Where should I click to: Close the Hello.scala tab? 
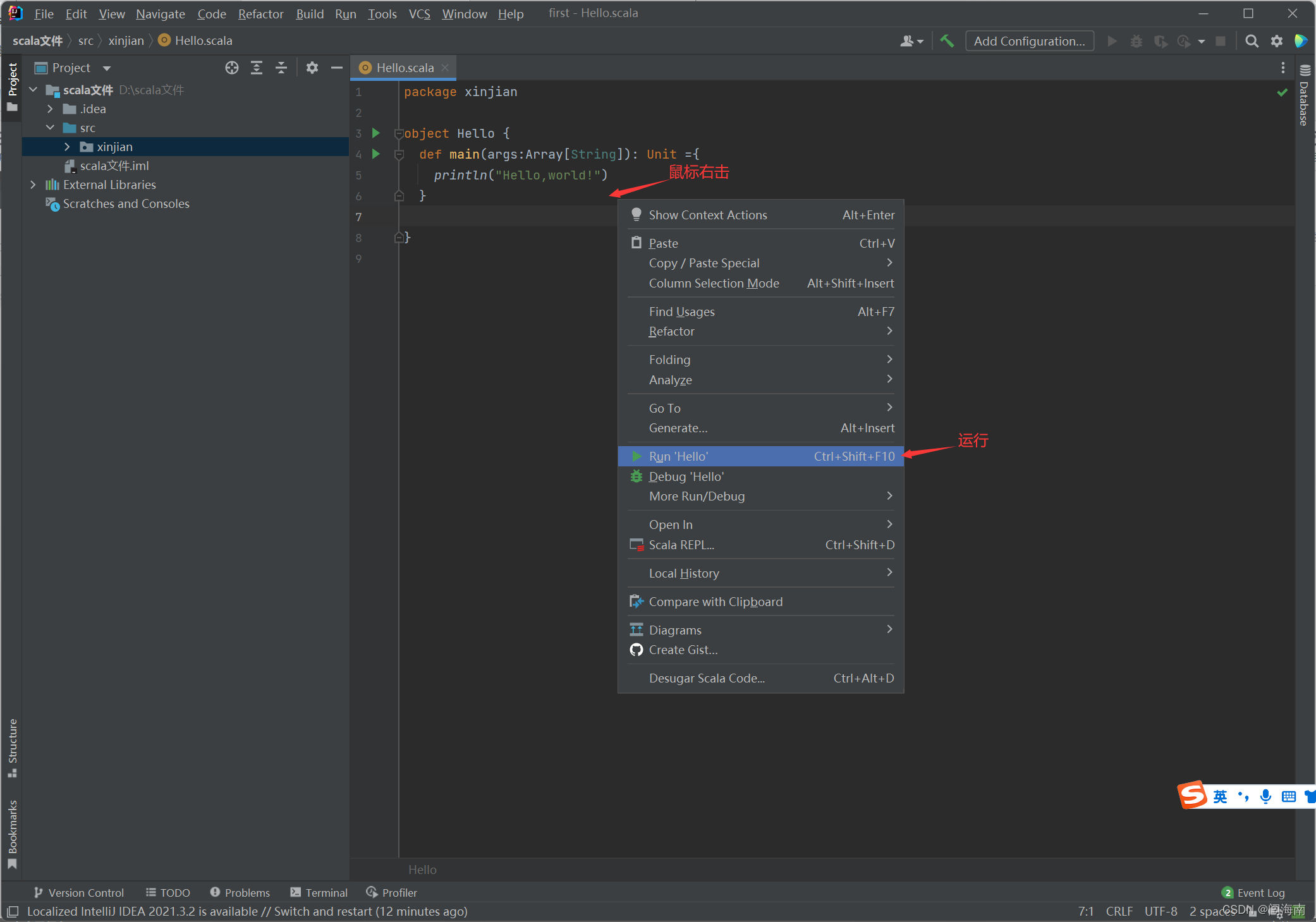tap(445, 68)
